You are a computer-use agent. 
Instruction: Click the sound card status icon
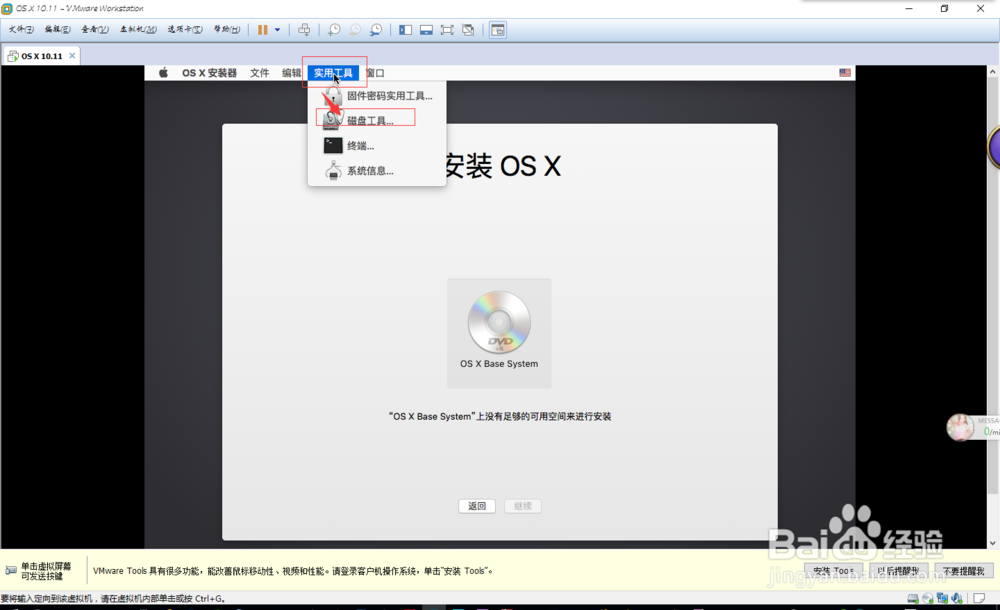pyautogui.click(x=957, y=599)
